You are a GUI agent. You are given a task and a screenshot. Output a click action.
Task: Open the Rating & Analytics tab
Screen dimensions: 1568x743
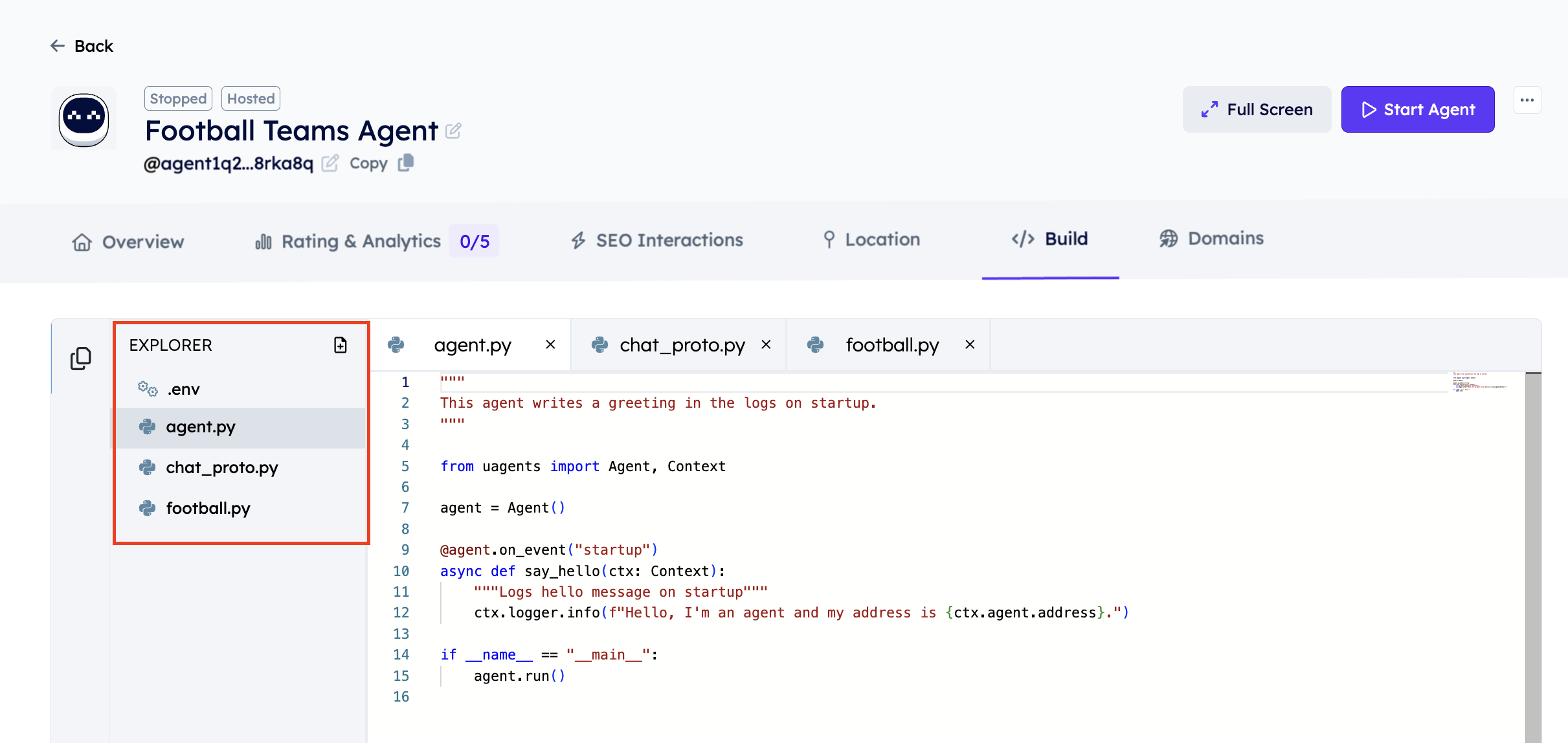click(x=348, y=241)
